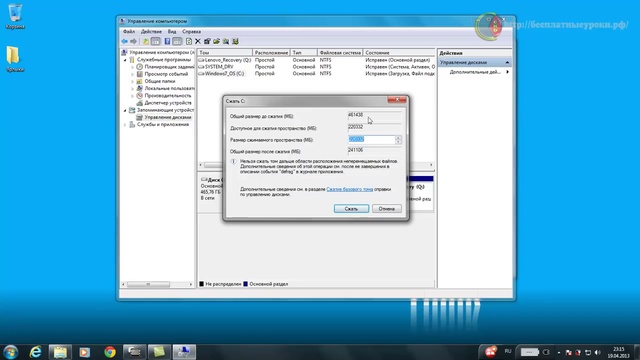
Task: Click the volume speaker tray icon
Action: [598, 352]
